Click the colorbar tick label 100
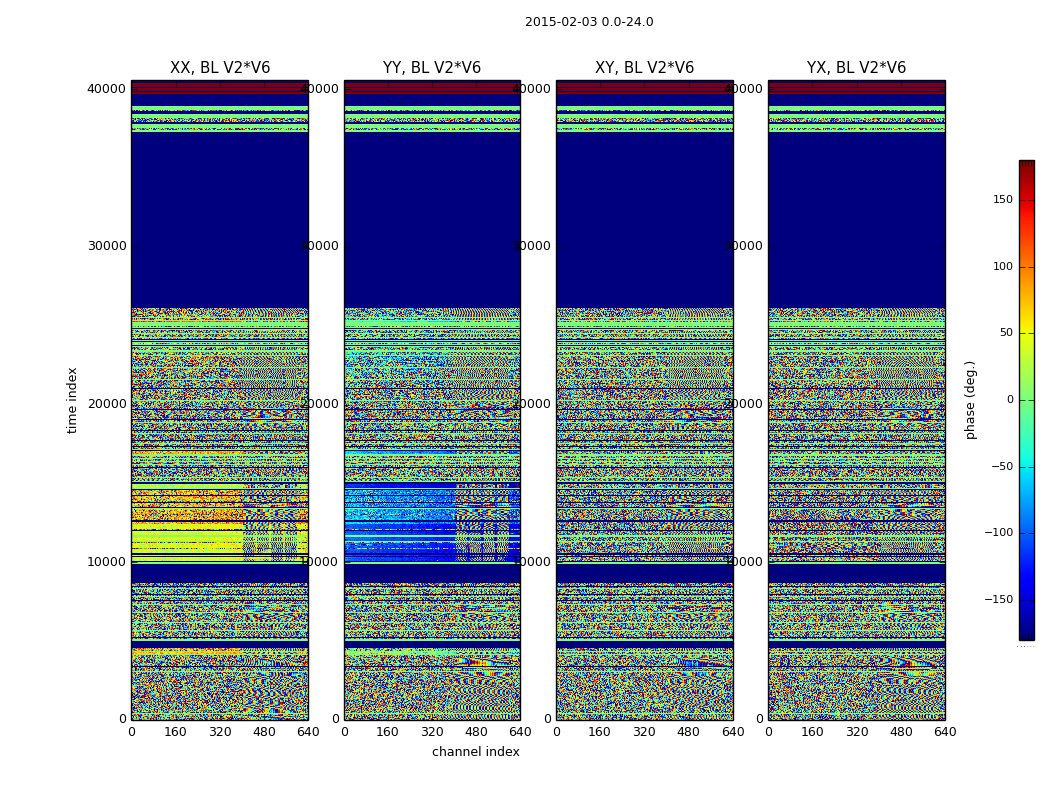1050x800 pixels. pyautogui.click(x=1003, y=266)
